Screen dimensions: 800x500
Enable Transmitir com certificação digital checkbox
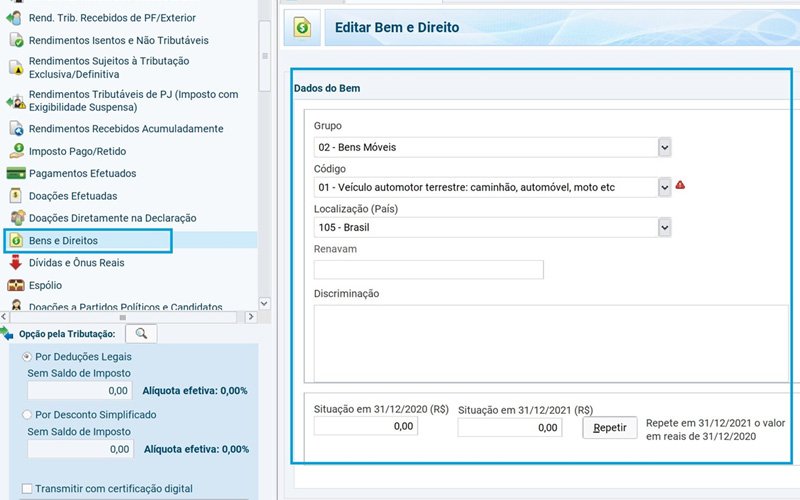click(x=27, y=489)
